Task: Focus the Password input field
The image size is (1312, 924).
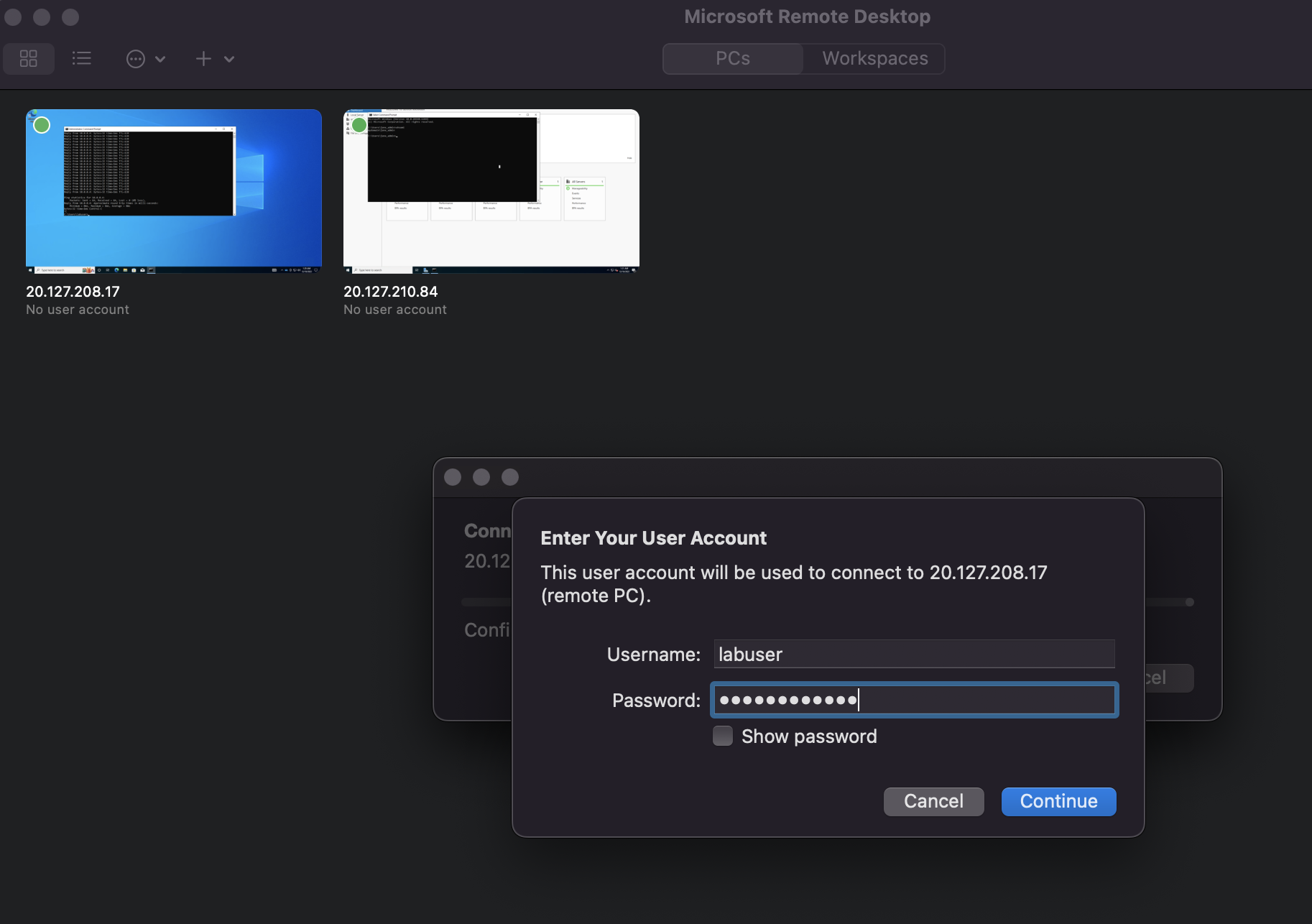Action: 914,700
